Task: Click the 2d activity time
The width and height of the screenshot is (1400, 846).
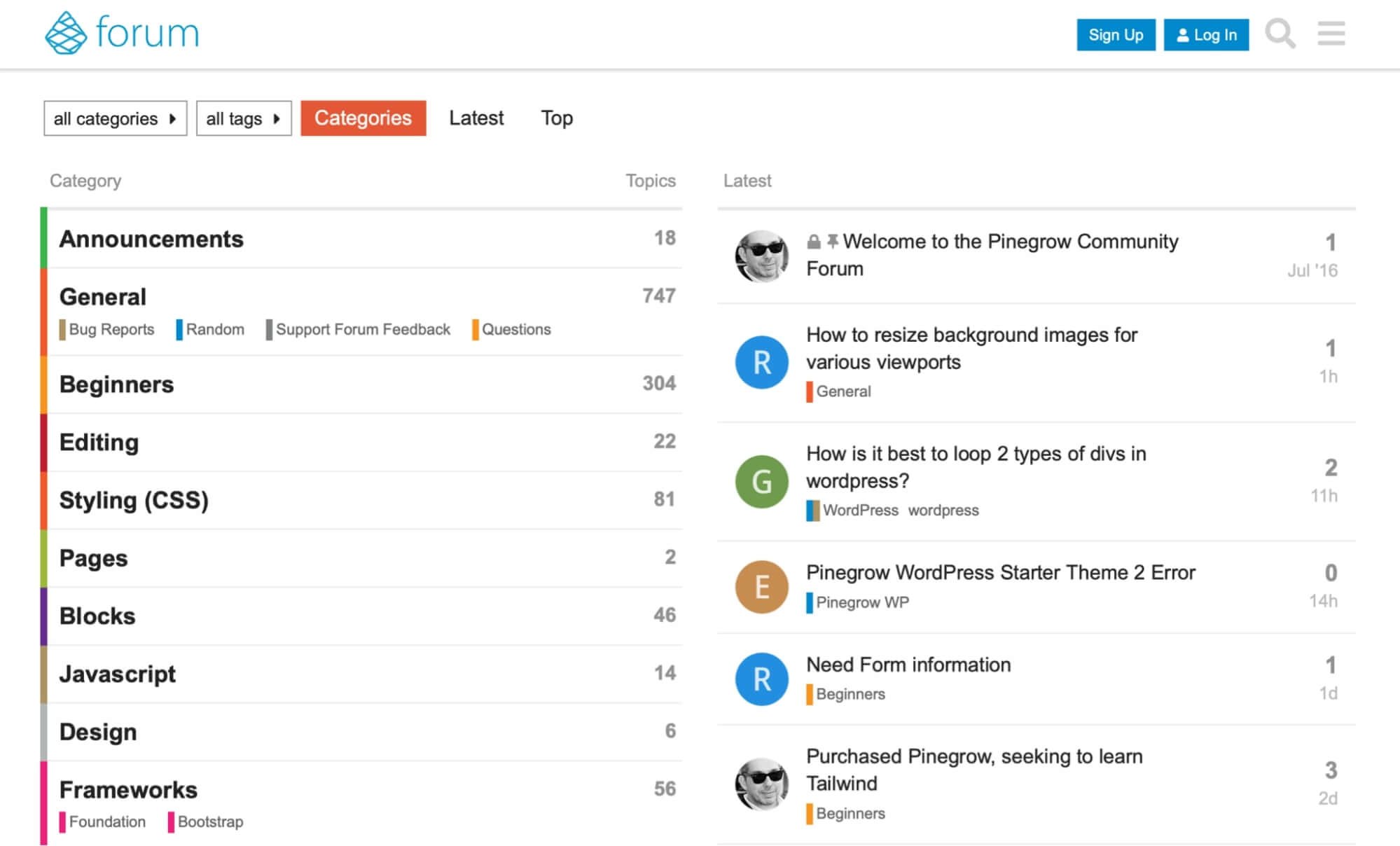Action: 1329,798
